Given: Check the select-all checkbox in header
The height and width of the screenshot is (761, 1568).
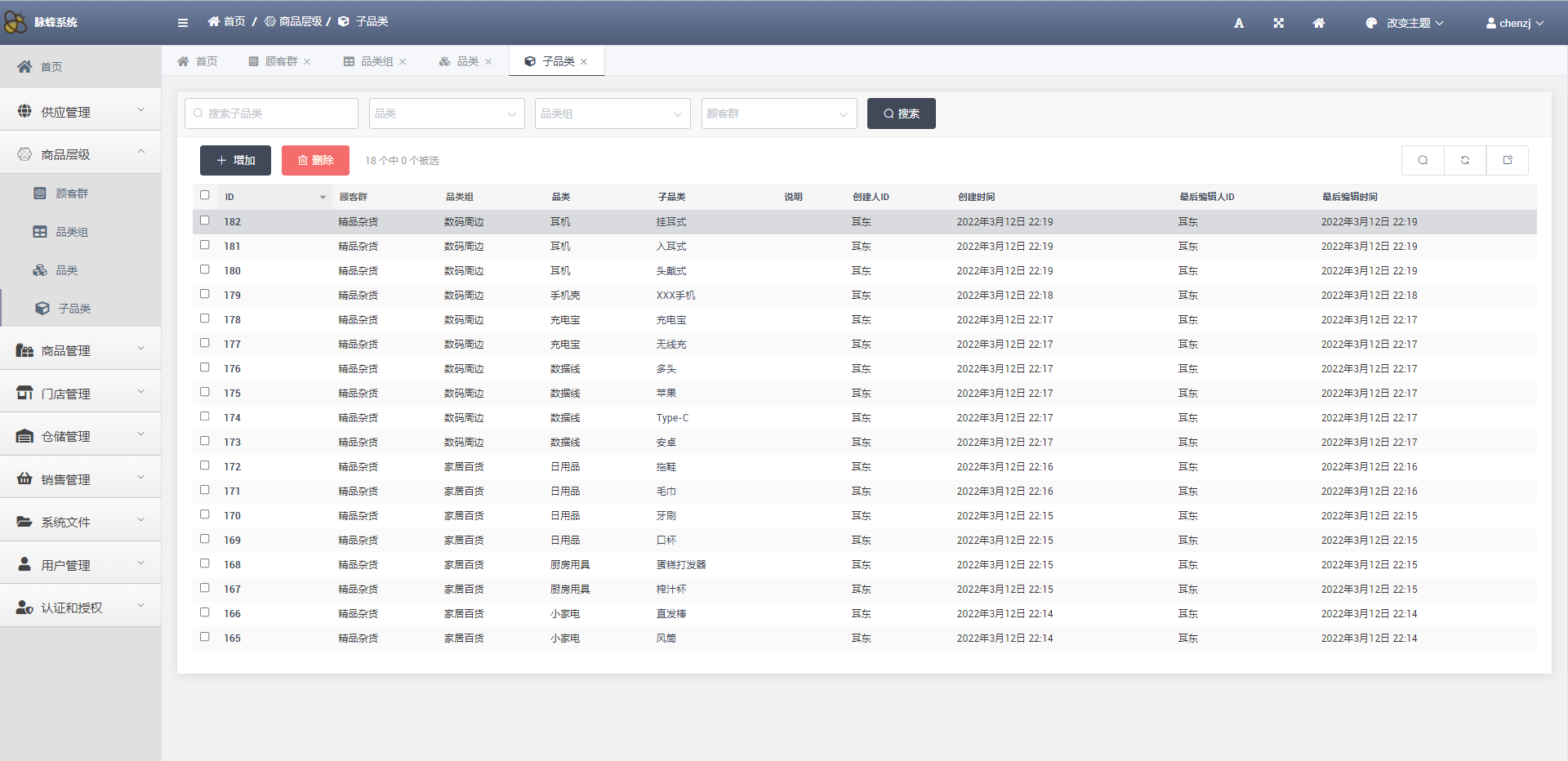Looking at the screenshot, I should click(x=205, y=195).
